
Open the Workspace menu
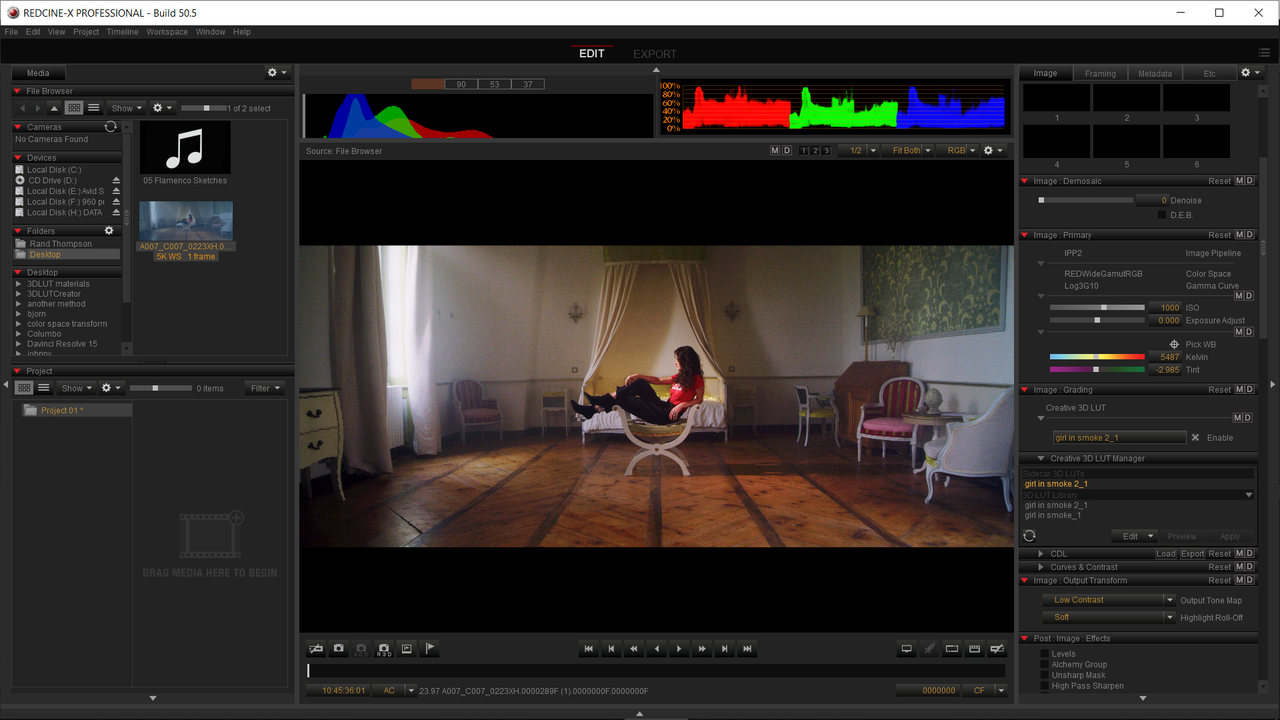pyautogui.click(x=167, y=32)
